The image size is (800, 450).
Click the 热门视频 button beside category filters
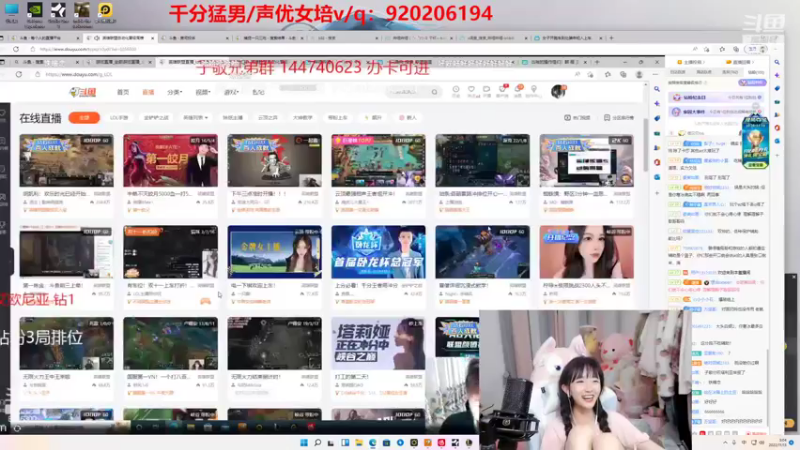coord(577,118)
